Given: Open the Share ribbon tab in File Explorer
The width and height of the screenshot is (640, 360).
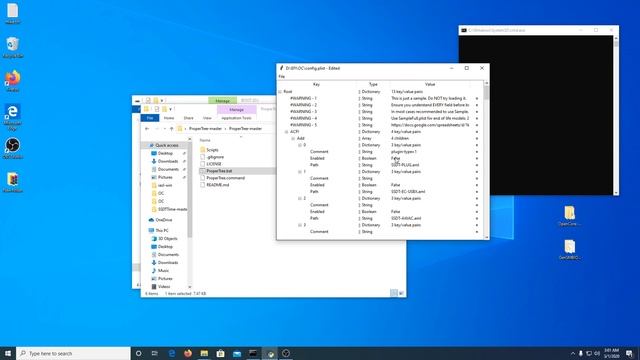Looking at the screenshot, I should tap(189, 118).
